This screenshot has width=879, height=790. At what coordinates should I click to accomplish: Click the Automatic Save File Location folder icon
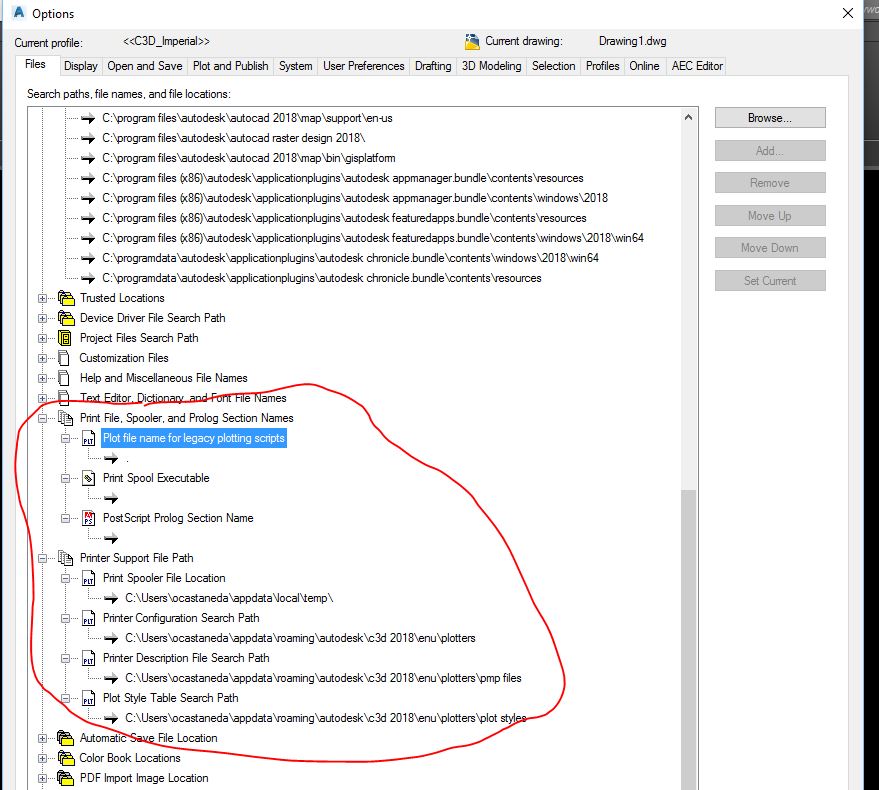coord(66,738)
